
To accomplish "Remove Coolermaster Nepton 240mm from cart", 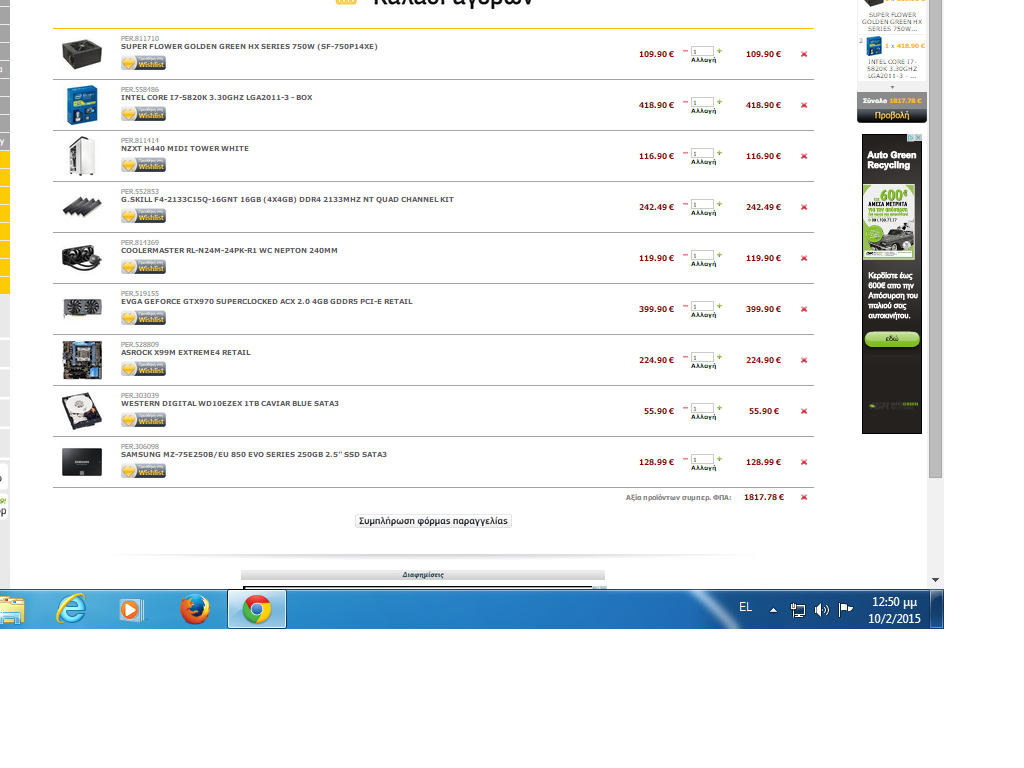I will [804, 258].
